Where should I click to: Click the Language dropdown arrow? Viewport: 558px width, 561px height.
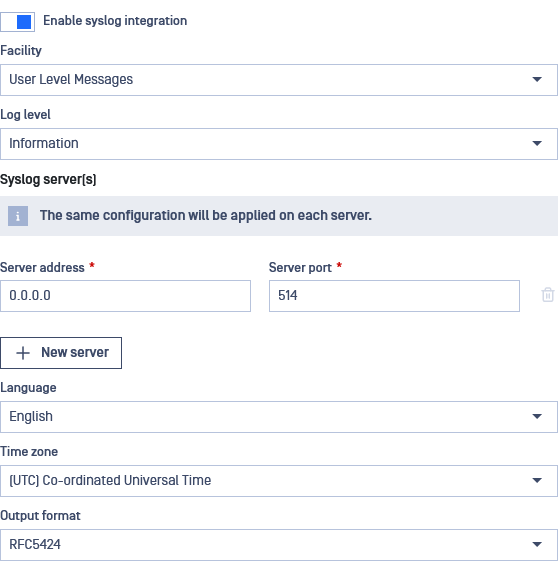(x=537, y=416)
